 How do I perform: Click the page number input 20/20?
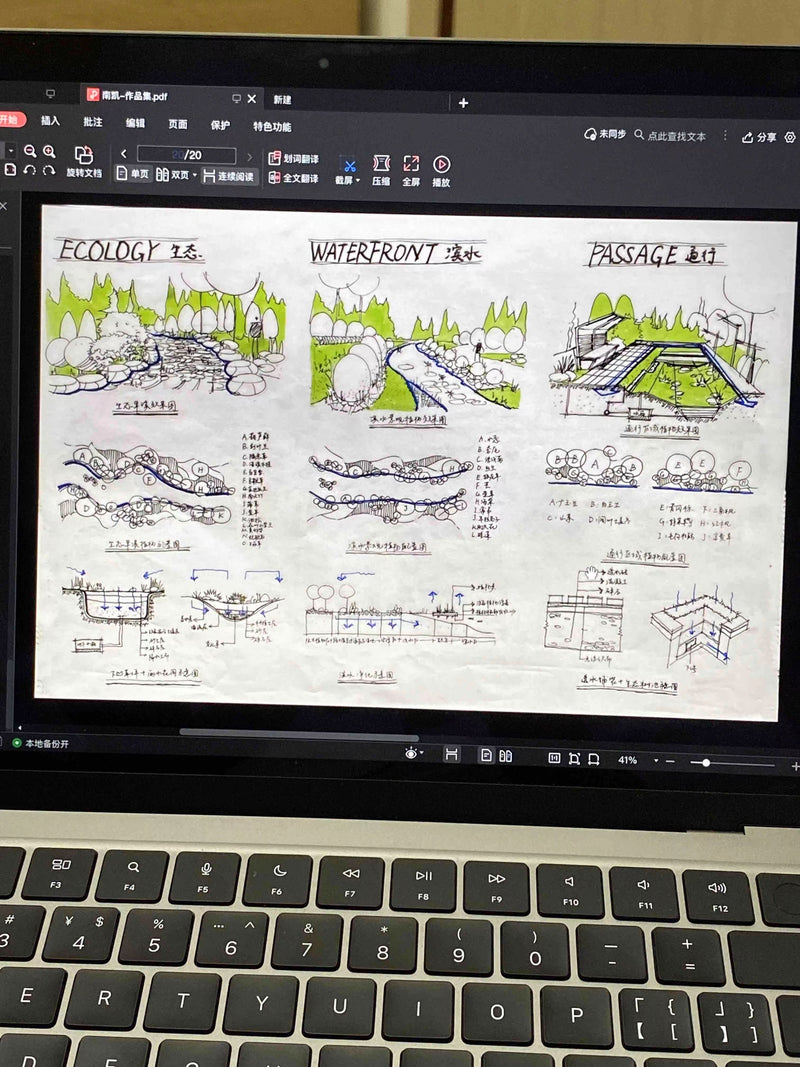(x=186, y=155)
